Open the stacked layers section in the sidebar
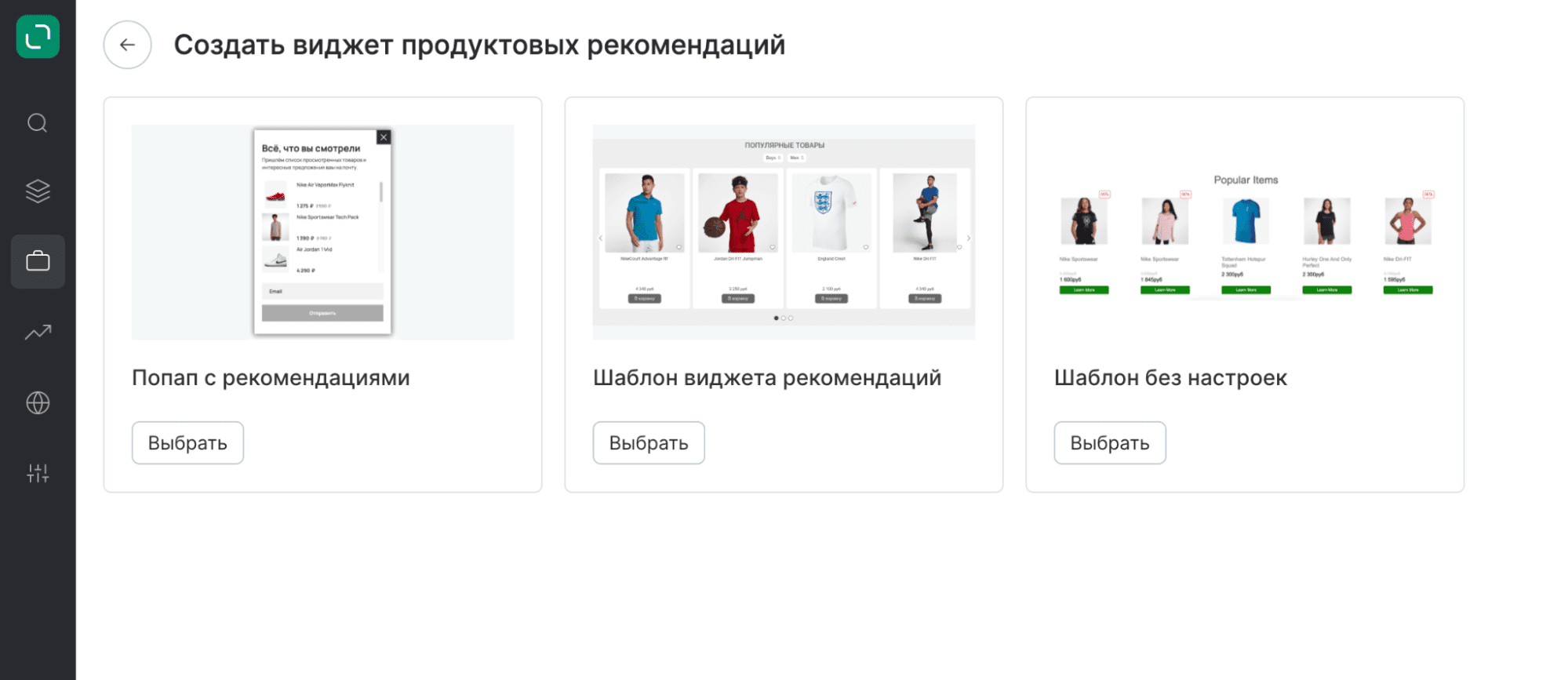 [x=38, y=191]
